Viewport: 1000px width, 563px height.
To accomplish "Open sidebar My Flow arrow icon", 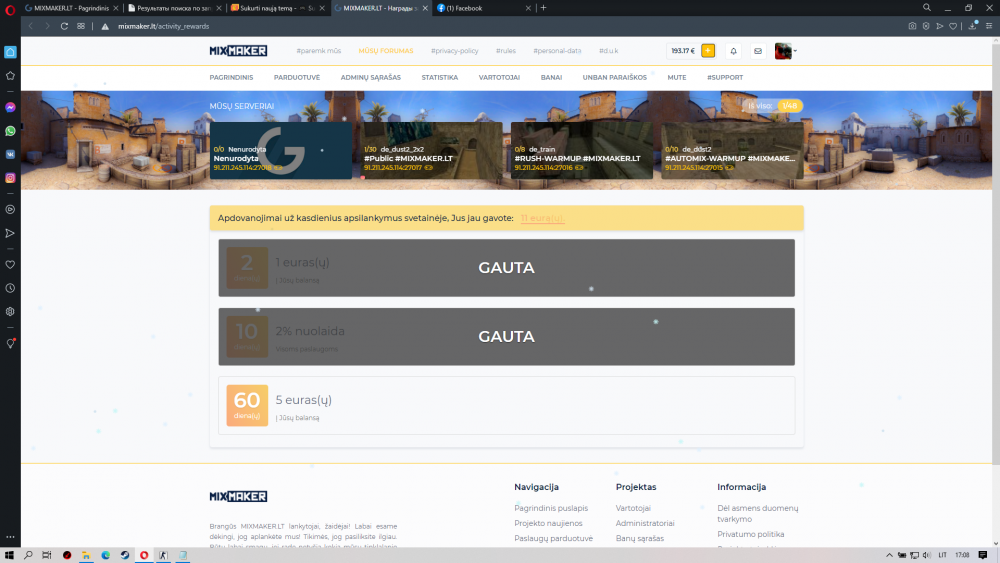I will point(10,233).
